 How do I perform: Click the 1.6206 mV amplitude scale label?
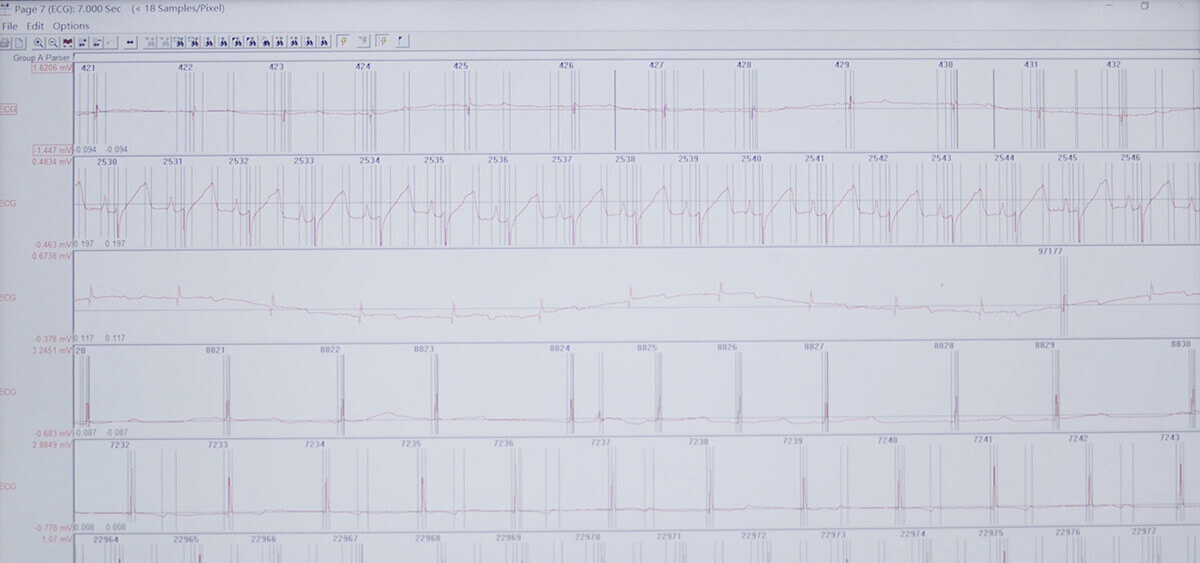52,69
